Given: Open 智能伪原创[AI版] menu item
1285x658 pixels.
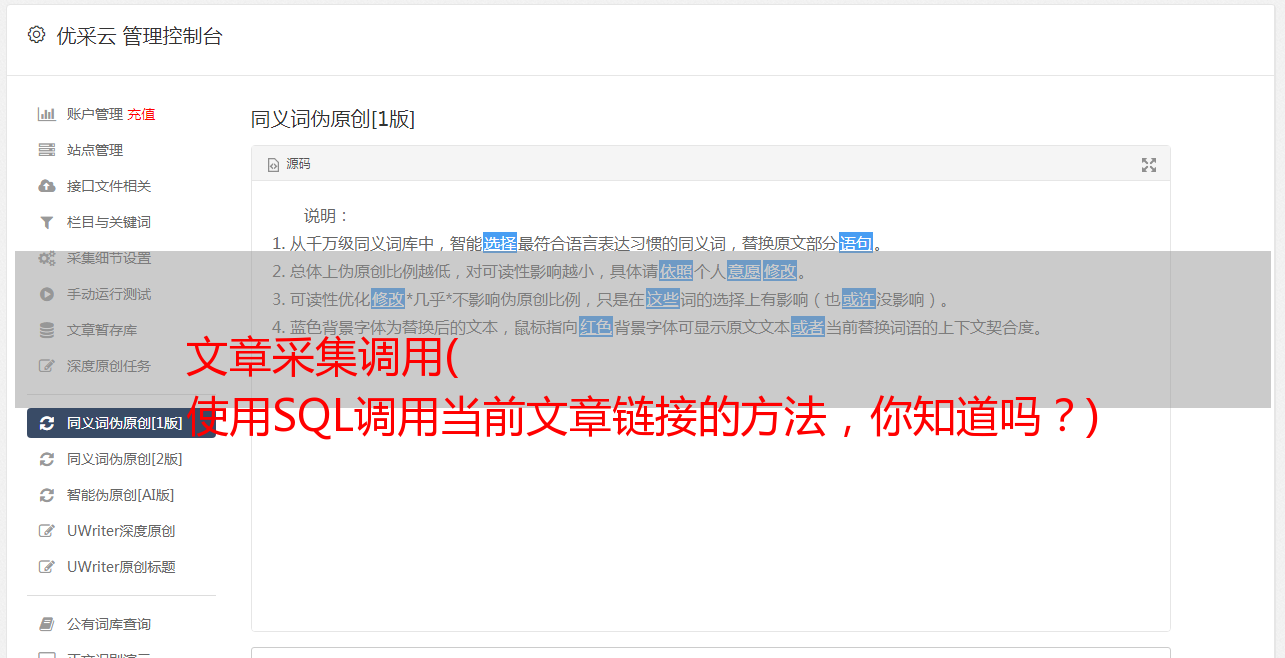Looking at the screenshot, I should [120, 495].
